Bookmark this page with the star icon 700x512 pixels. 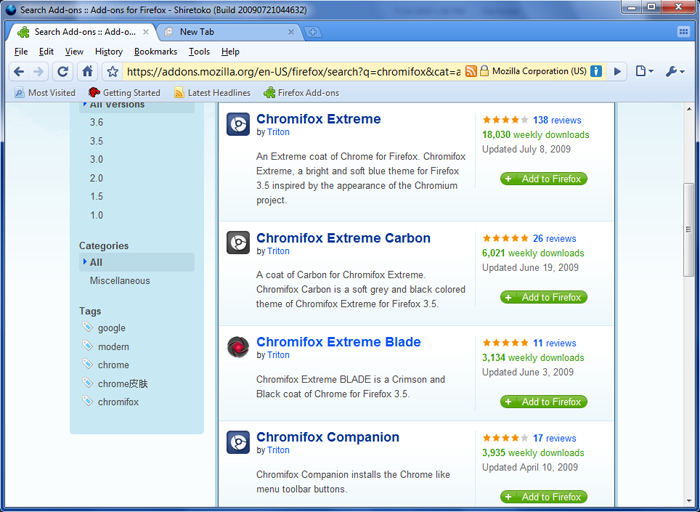[112, 71]
